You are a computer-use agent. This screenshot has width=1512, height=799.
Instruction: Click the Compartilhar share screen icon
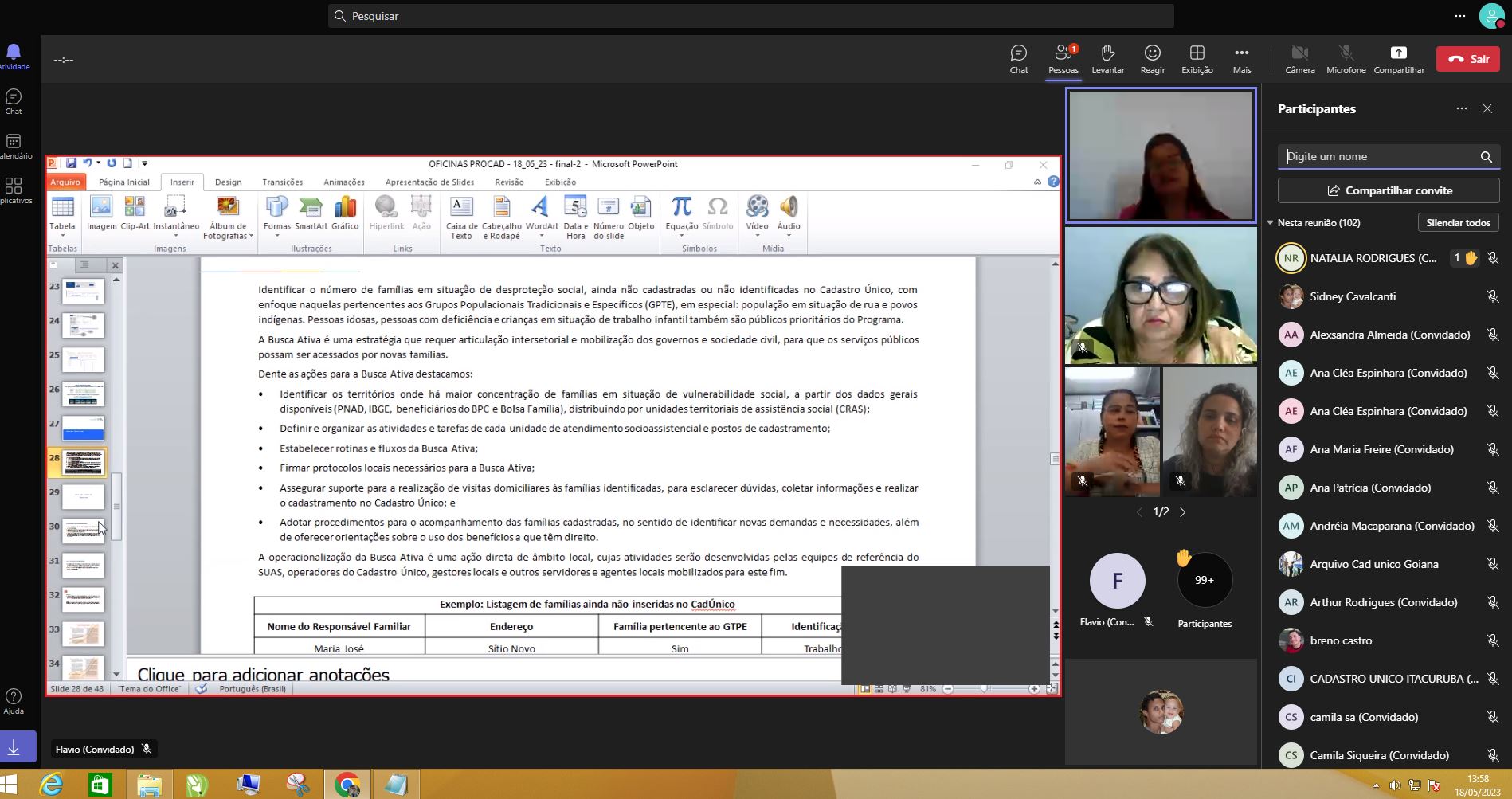1398,59
